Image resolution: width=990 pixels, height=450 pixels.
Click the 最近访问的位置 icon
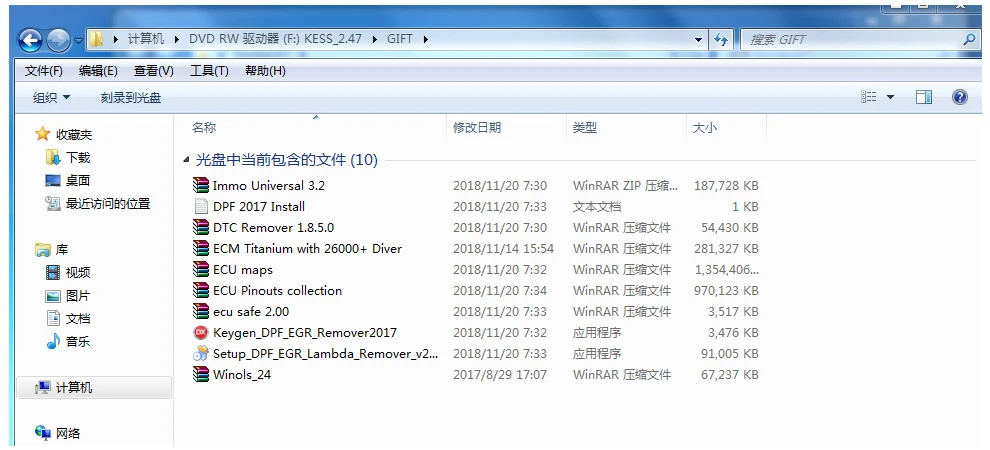53,203
